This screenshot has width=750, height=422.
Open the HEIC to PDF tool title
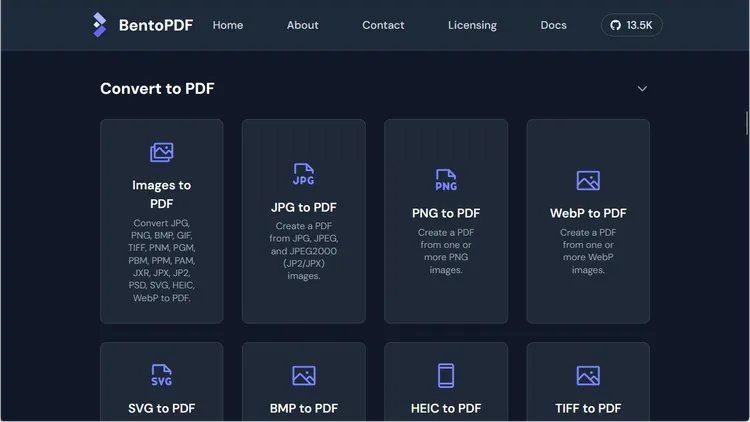pos(446,408)
